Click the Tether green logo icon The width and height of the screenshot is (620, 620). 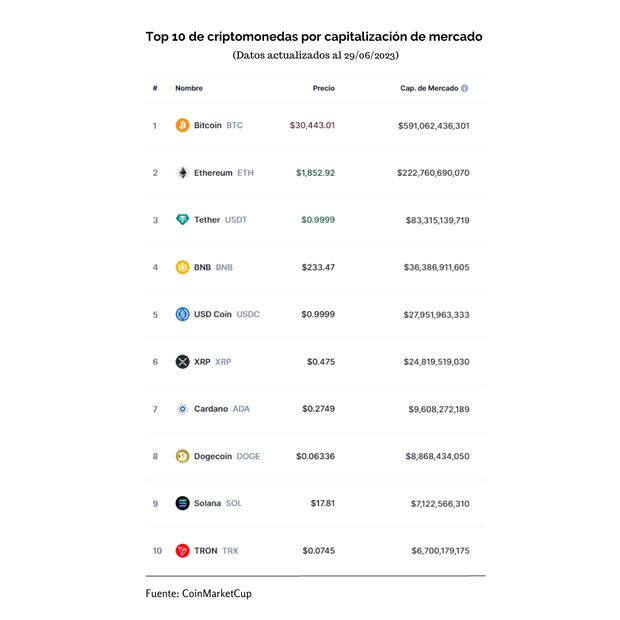(182, 220)
